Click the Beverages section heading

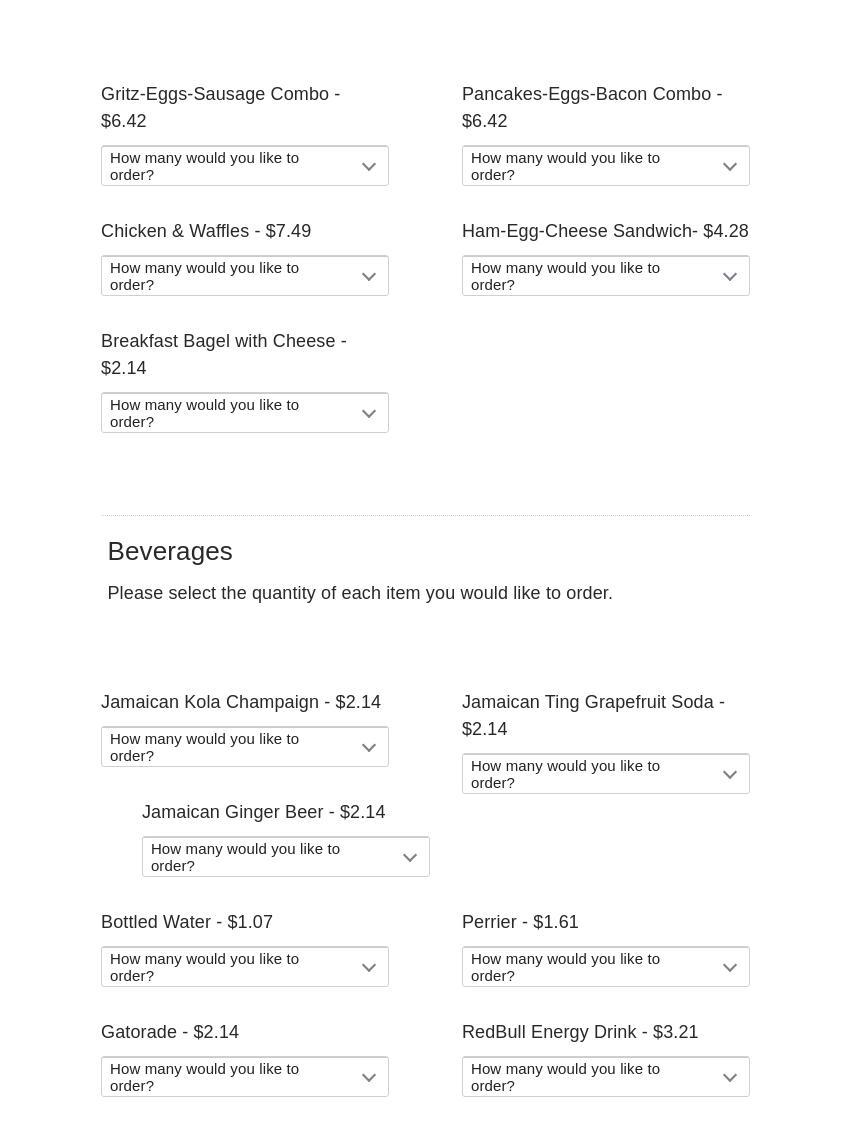[x=170, y=551]
